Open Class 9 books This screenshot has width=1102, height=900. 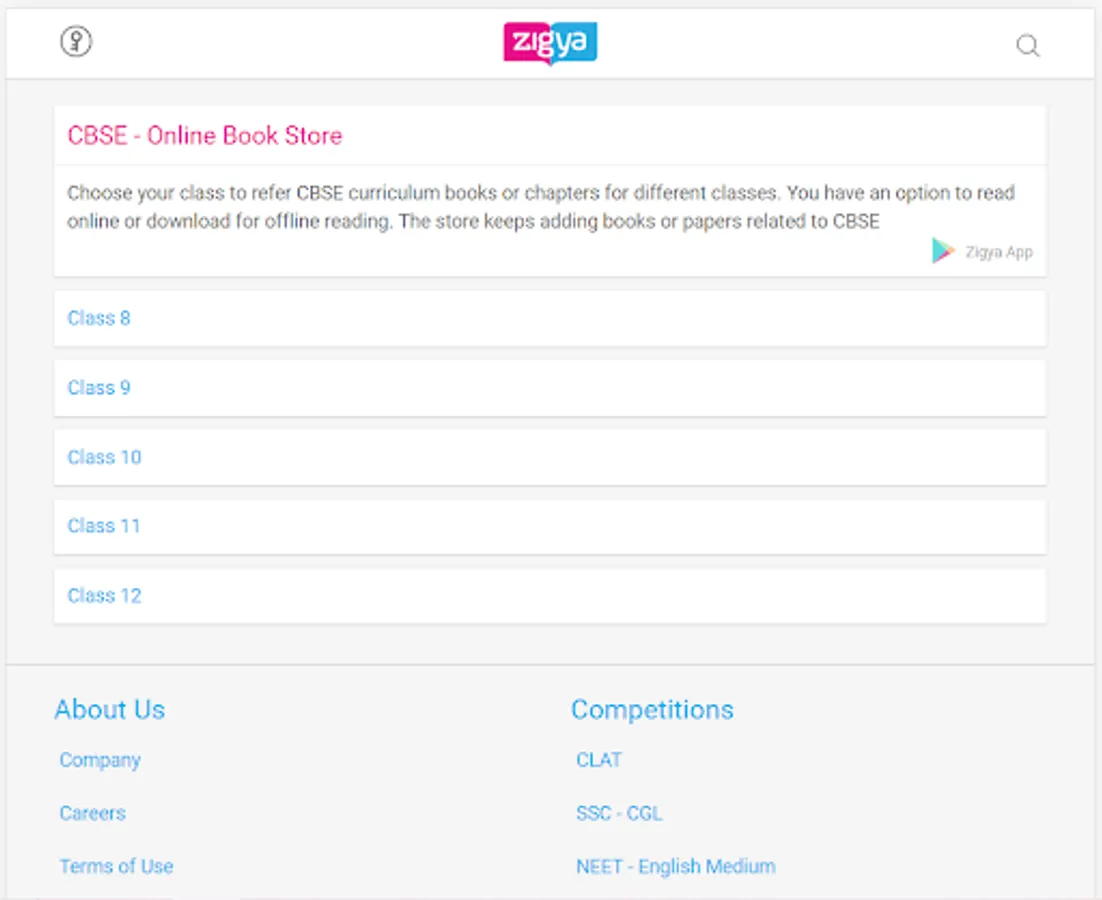[x=550, y=388]
